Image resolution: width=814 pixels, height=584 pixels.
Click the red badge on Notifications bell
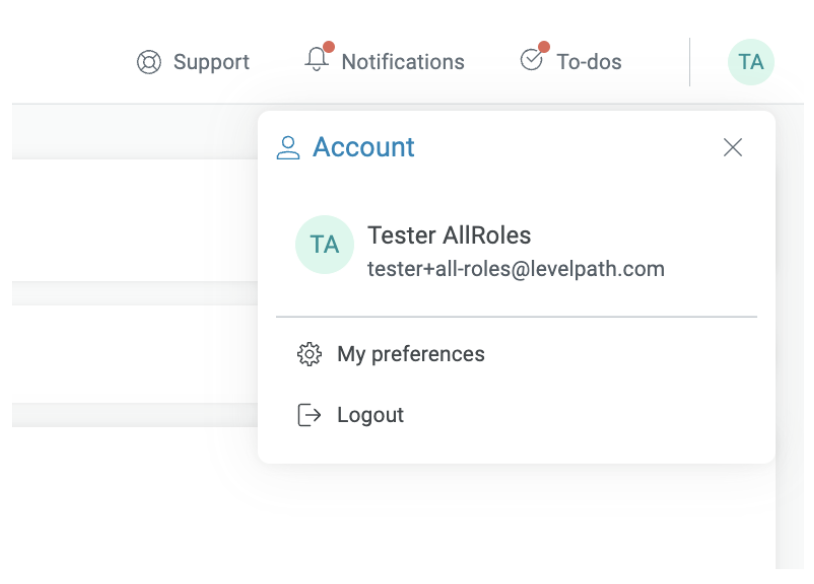(x=327, y=47)
